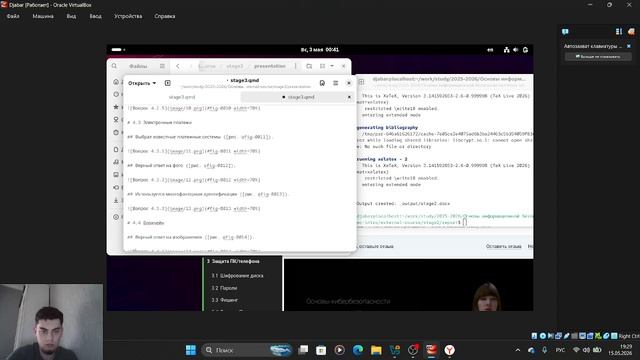
Task: Show hidden tray icons chevron
Action: pyautogui.click(x=518, y=350)
